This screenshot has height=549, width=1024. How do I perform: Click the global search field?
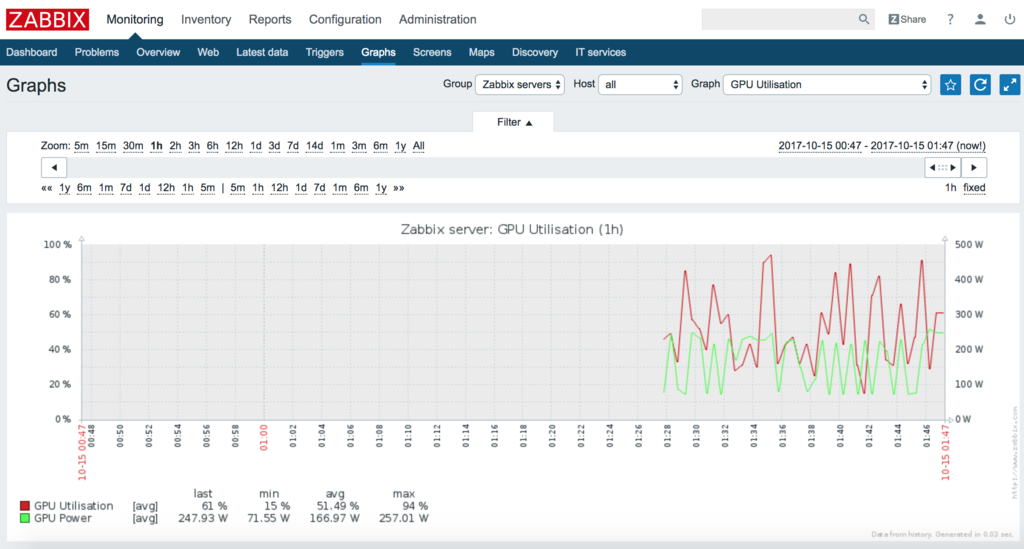(x=778, y=20)
